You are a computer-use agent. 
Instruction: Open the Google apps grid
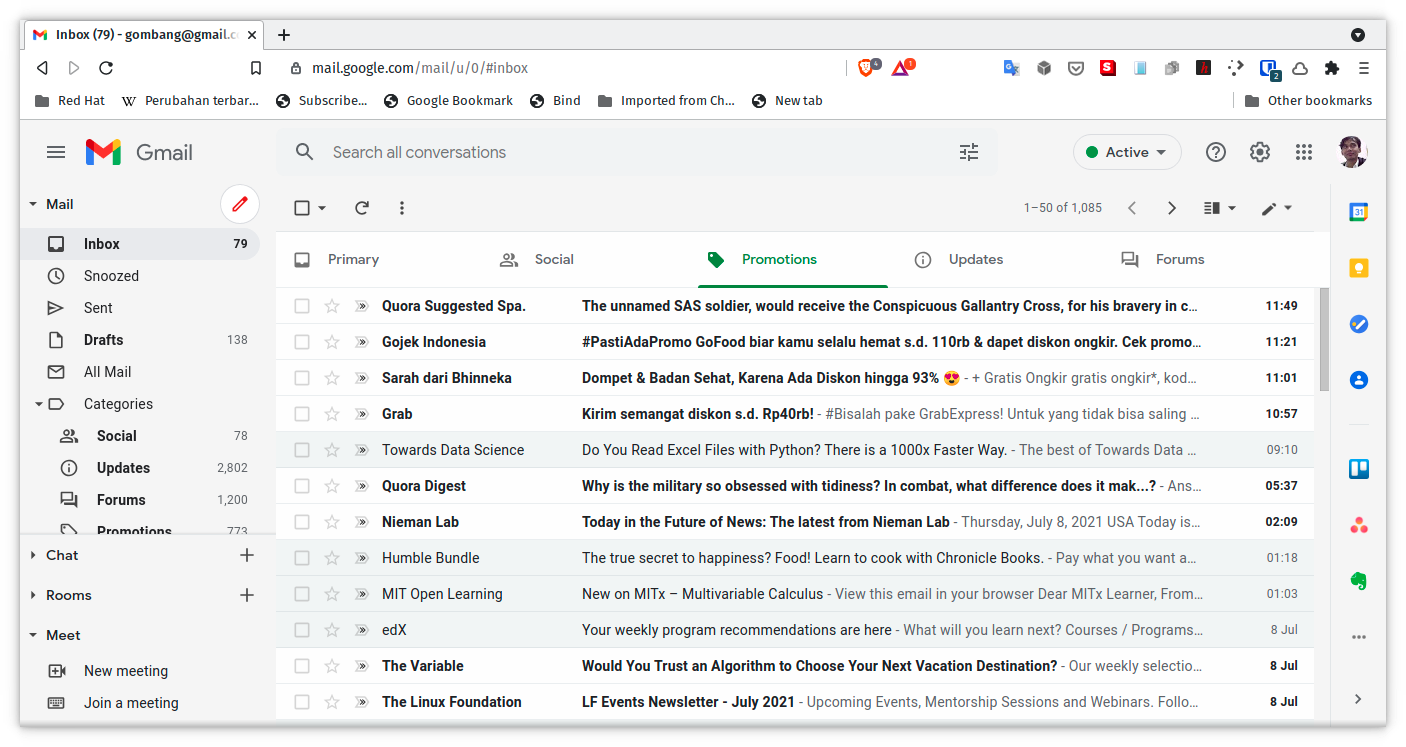click(1304, 152)
